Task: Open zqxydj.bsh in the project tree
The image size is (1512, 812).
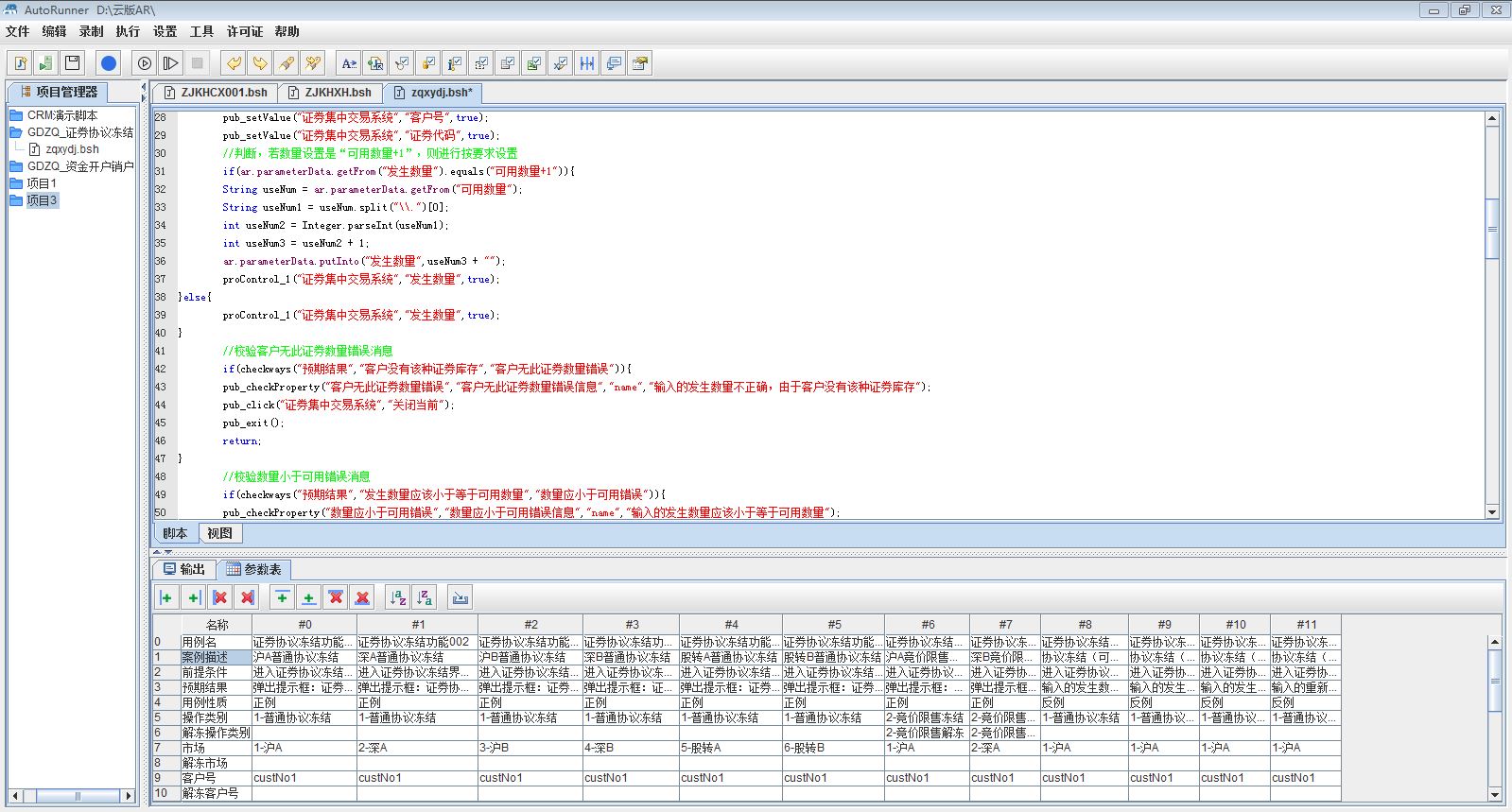Action: coord(63,149)
